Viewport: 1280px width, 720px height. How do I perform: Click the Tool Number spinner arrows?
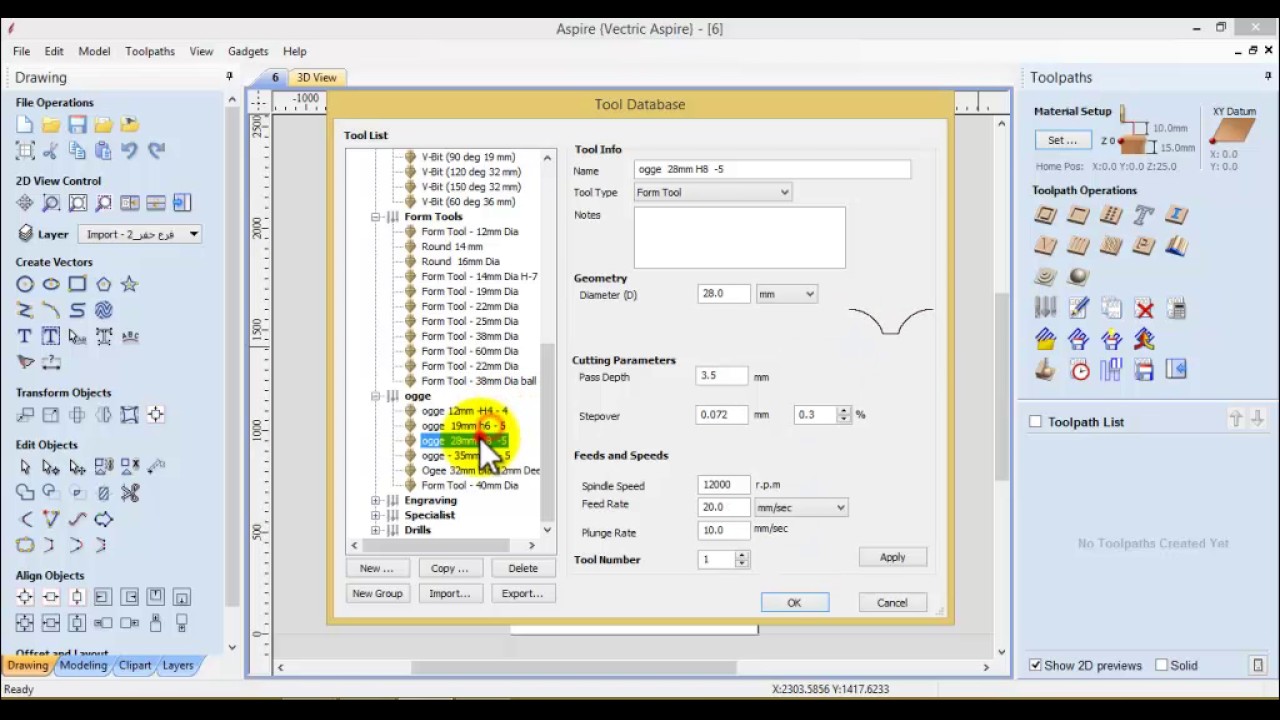(741, 560)
